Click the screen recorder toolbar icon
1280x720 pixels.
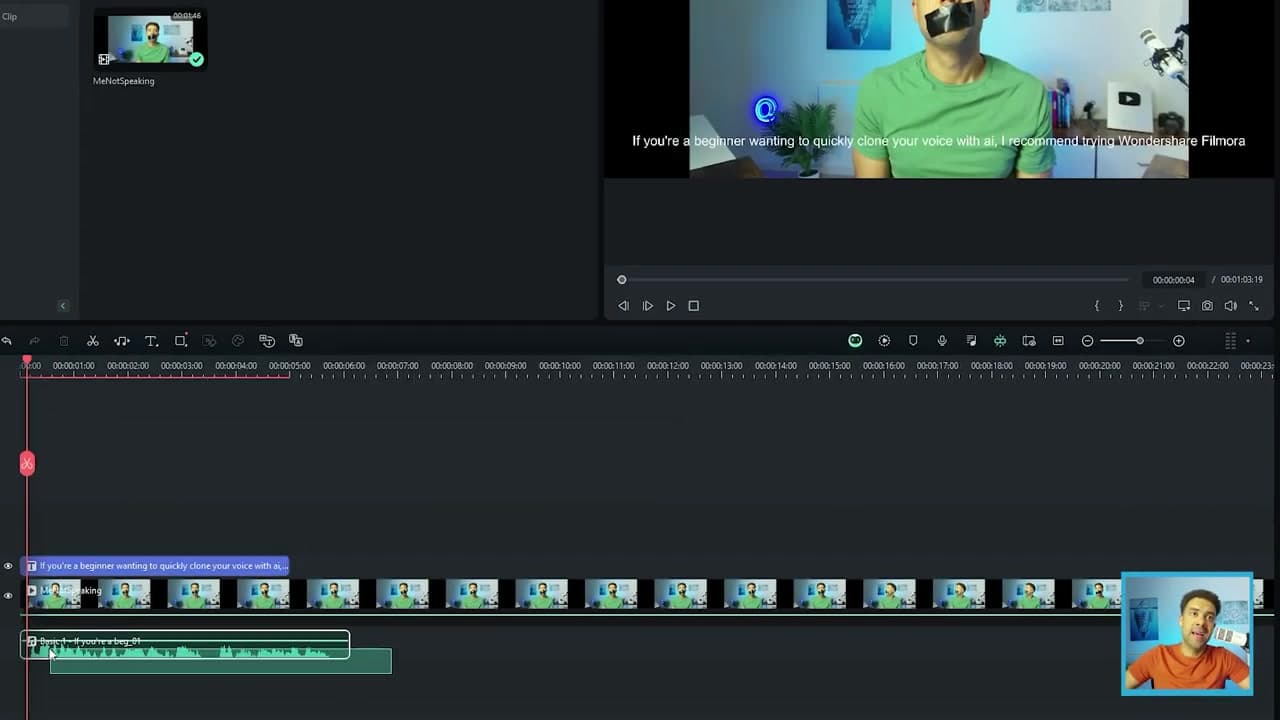[x=1029, y=341]
